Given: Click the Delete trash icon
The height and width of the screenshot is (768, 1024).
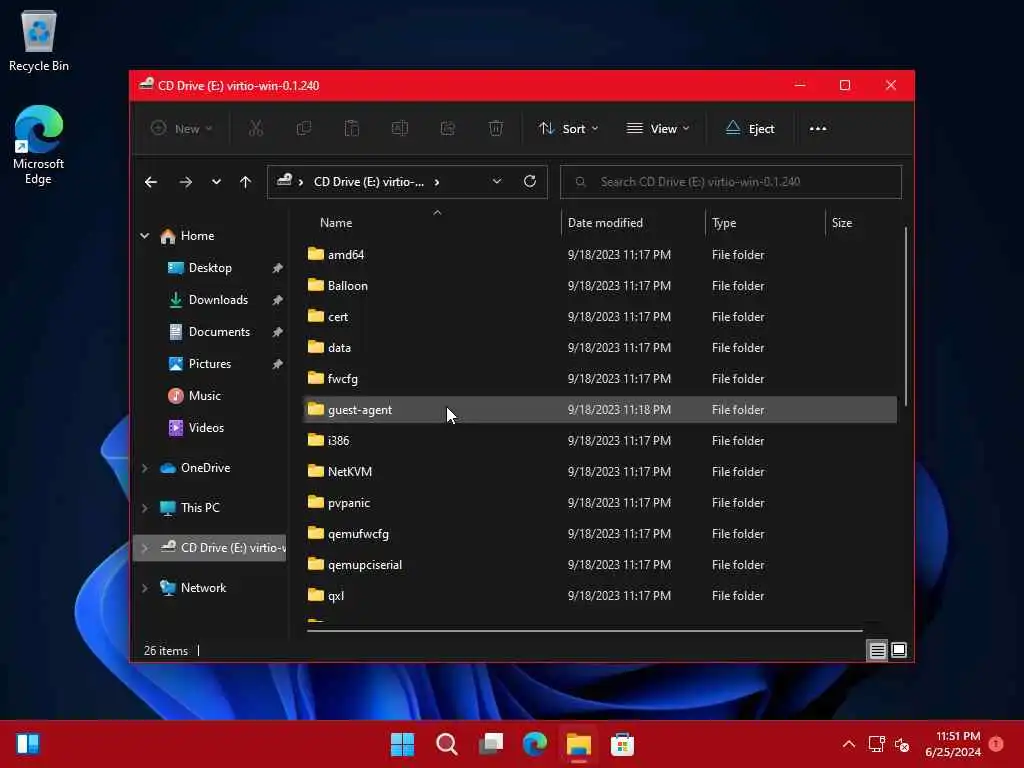Looking at the screenshot, I should (496, 129).
